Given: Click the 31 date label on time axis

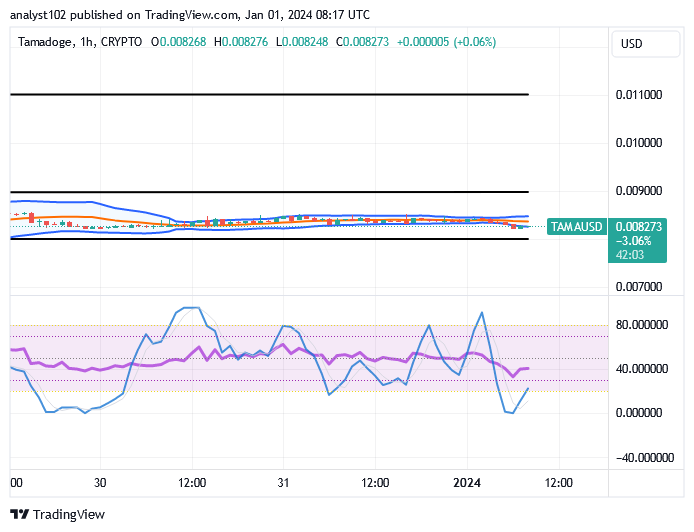Looking at the screenshot, I should (283, 482).
